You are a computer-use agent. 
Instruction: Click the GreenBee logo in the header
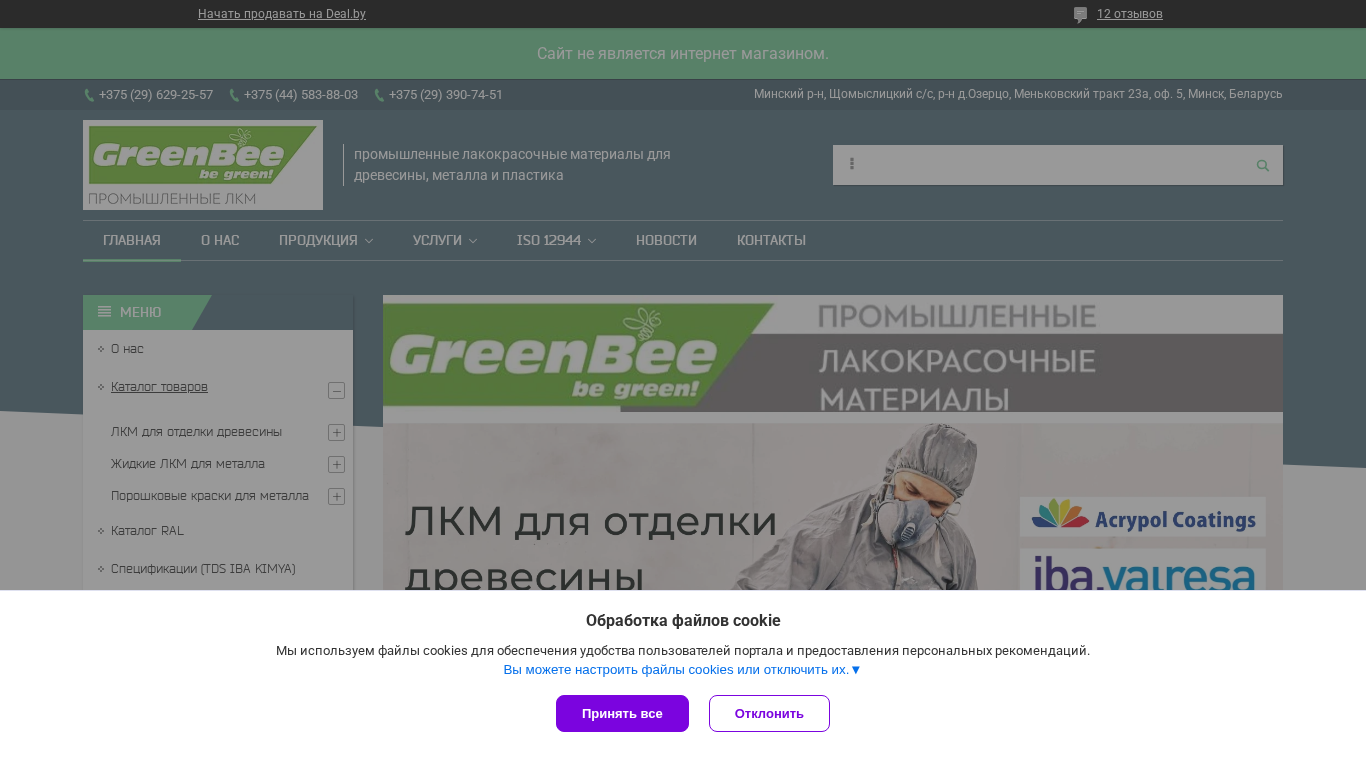click(203, 165)
